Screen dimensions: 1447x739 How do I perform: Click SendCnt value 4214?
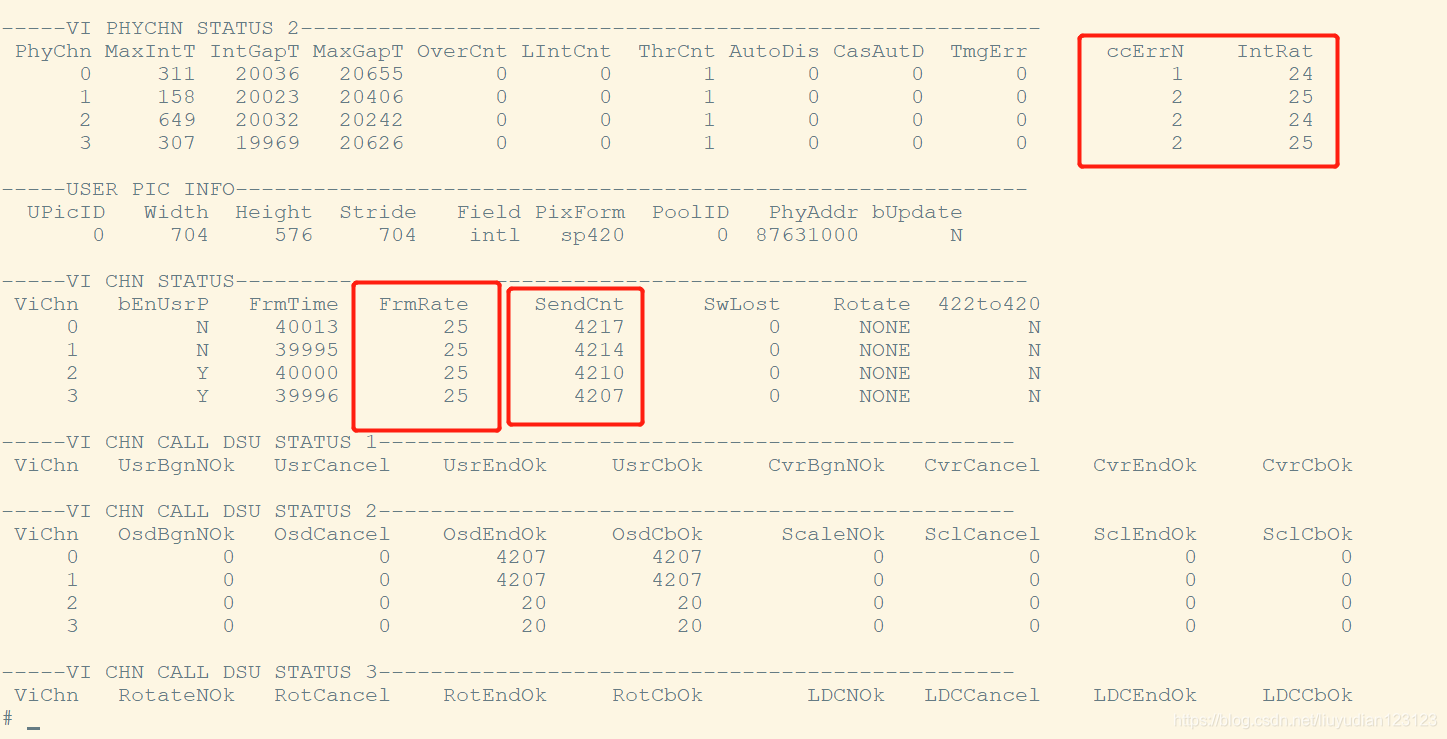point(599,350)
